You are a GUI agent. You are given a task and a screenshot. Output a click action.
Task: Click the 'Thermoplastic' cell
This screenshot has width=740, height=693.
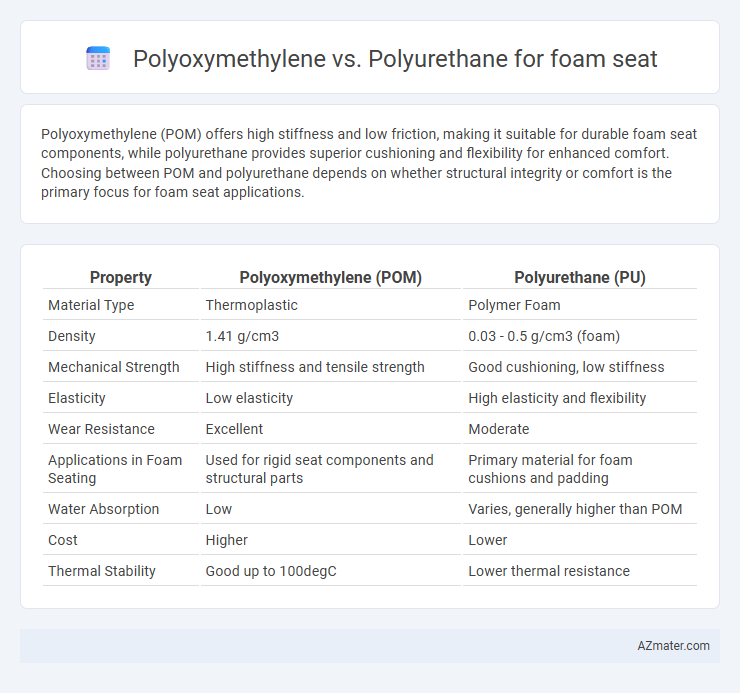click(252, 305)
